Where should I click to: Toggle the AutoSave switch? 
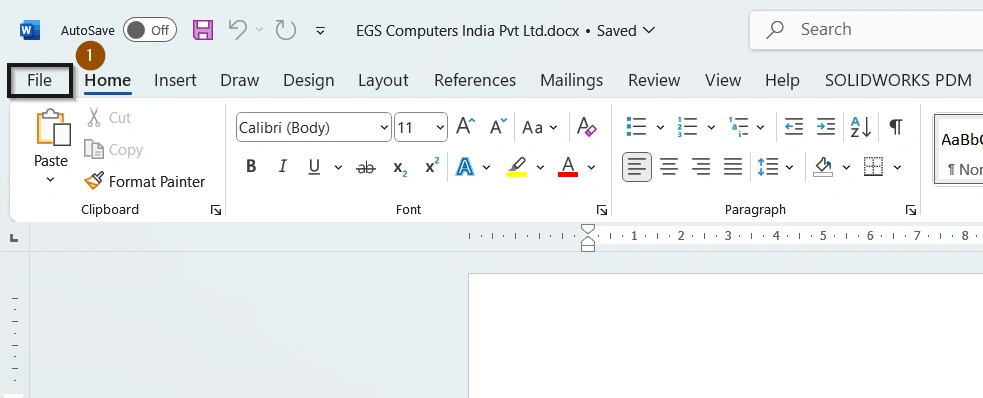click(150, 30)
